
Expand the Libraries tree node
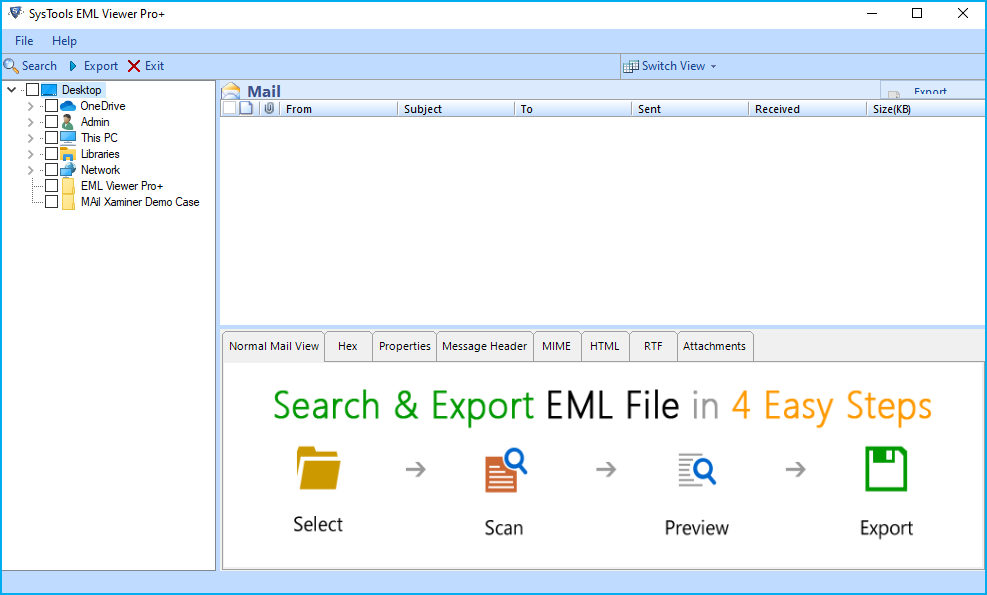click(30, 154)
